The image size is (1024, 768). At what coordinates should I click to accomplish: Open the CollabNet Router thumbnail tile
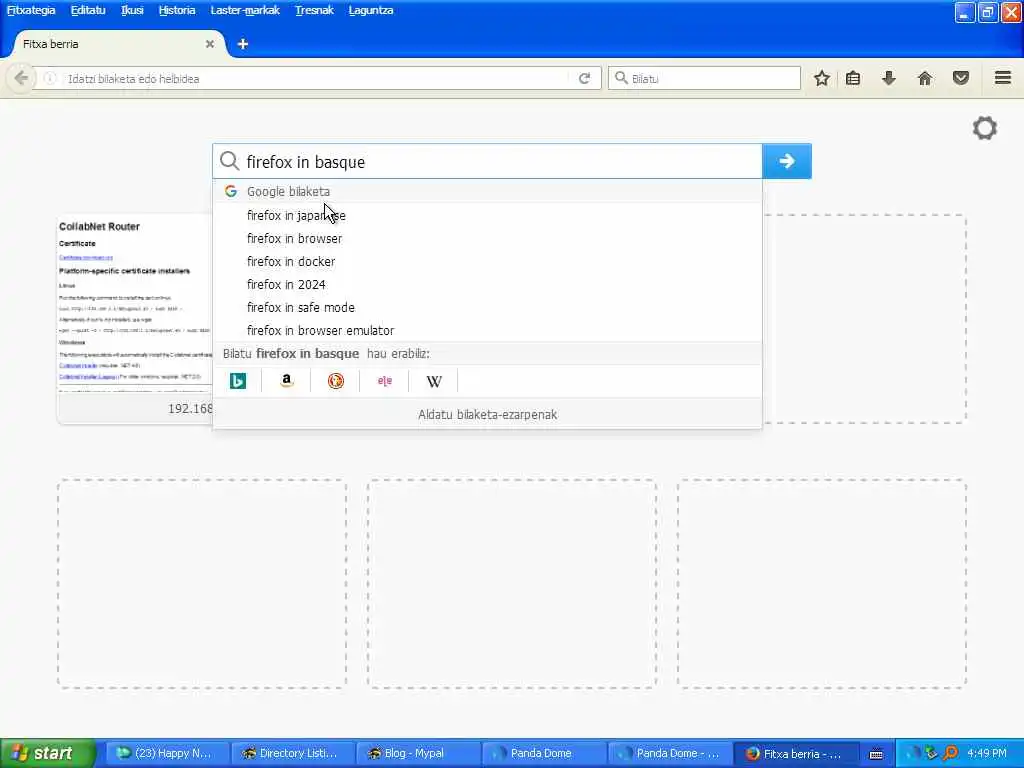(135, 318)
